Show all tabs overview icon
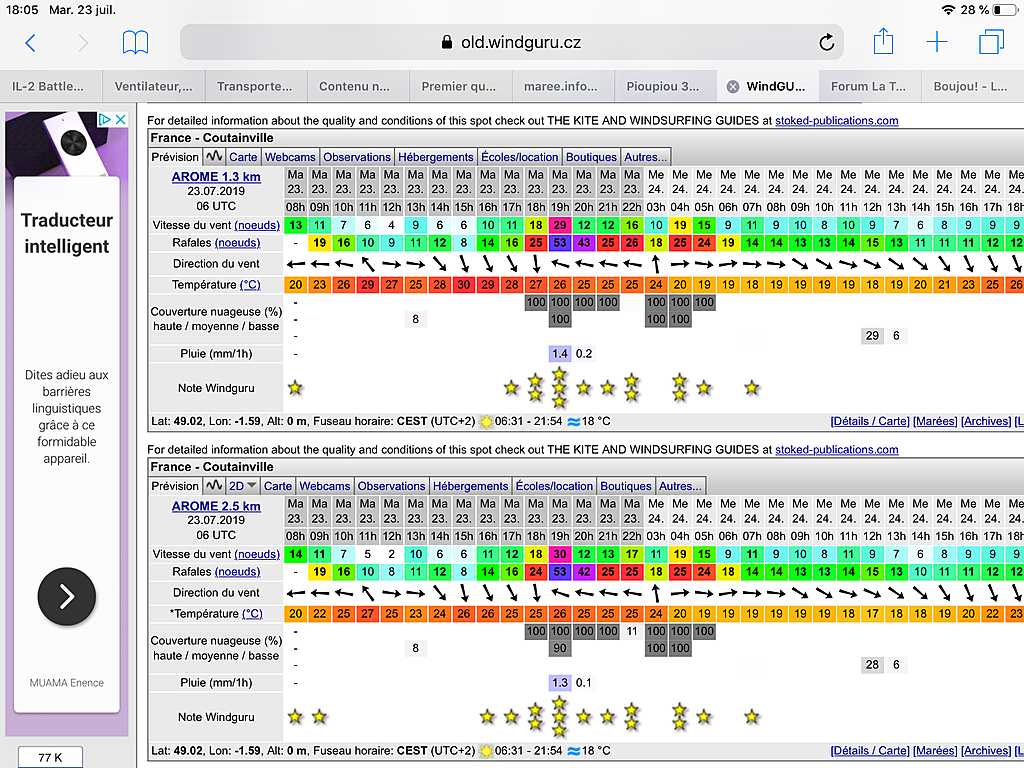This screenshot has width=1024, height=768. pos(991,42)
